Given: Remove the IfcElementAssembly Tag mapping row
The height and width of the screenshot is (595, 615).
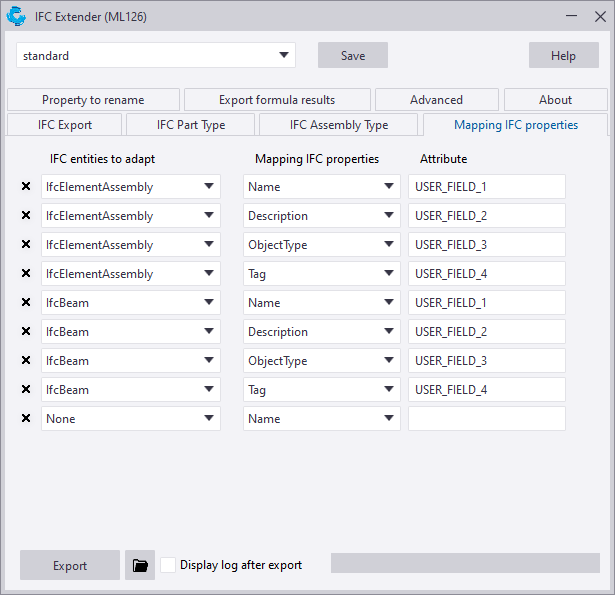Looking at the screenshot, I should tap(26, 273).
